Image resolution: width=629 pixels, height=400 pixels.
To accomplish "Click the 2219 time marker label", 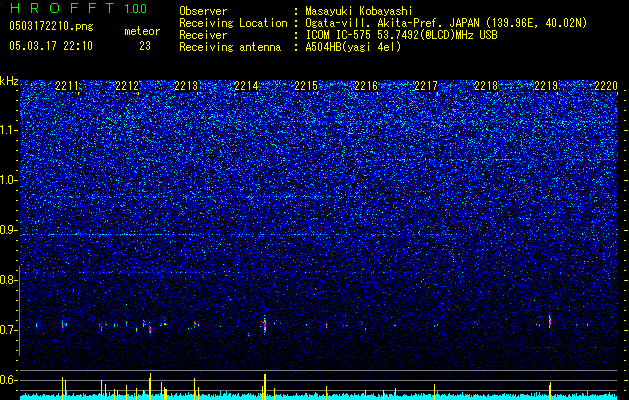I will click(x=546, y=86).
